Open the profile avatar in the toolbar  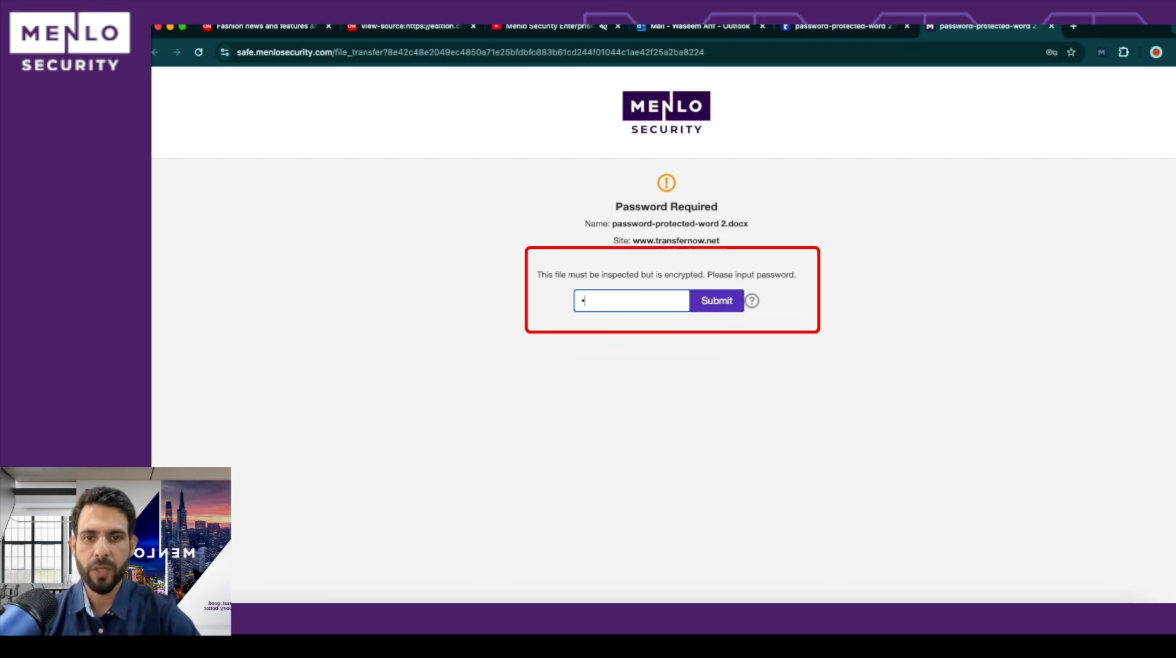[1156, 53]
